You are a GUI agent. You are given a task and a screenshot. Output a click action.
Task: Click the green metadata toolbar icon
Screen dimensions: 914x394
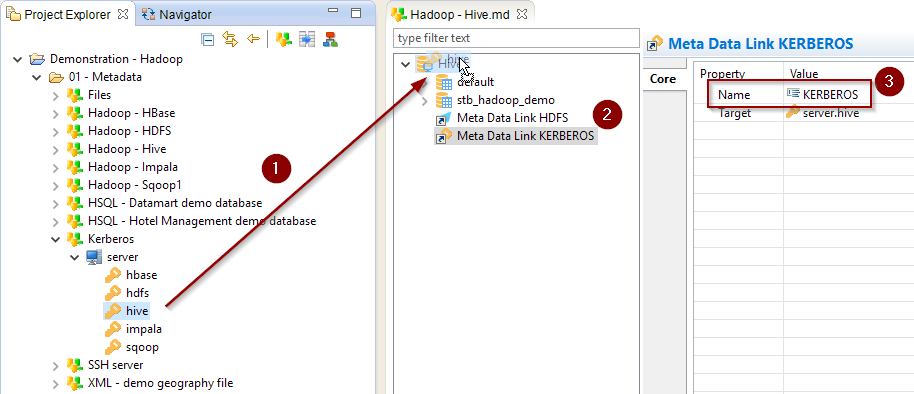coord(284,40)
